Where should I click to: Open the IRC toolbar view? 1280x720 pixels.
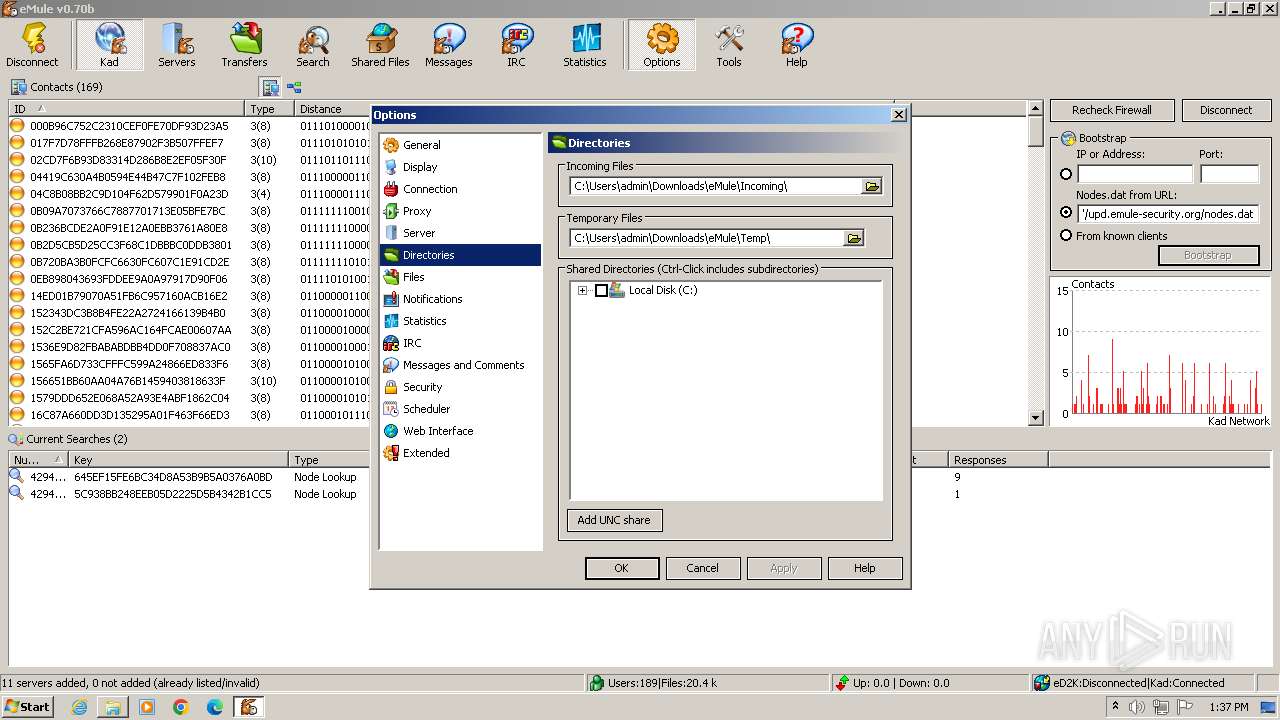pos(517,45)
